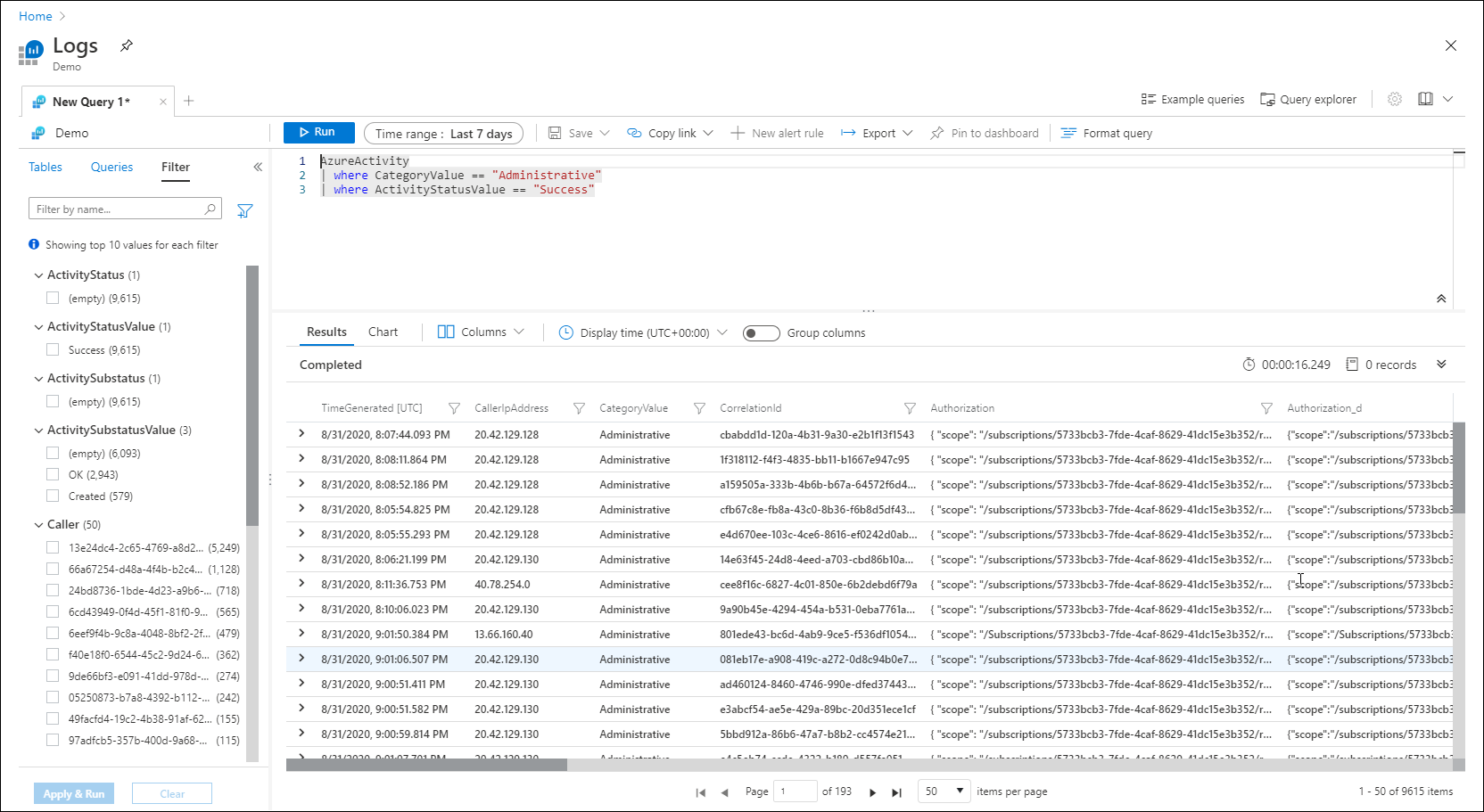The width and height of the screenshot is (1484, 812).
Task: Open the Time range Last 7 days picker
Action: (x=443, y=134)
